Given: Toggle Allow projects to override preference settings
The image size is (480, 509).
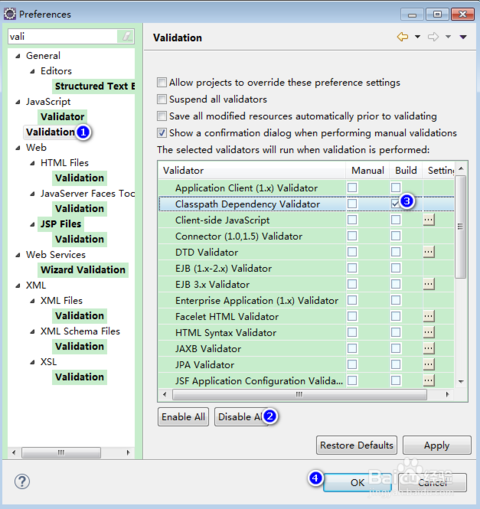Looking at the screenshot, I should click(162, 82).
